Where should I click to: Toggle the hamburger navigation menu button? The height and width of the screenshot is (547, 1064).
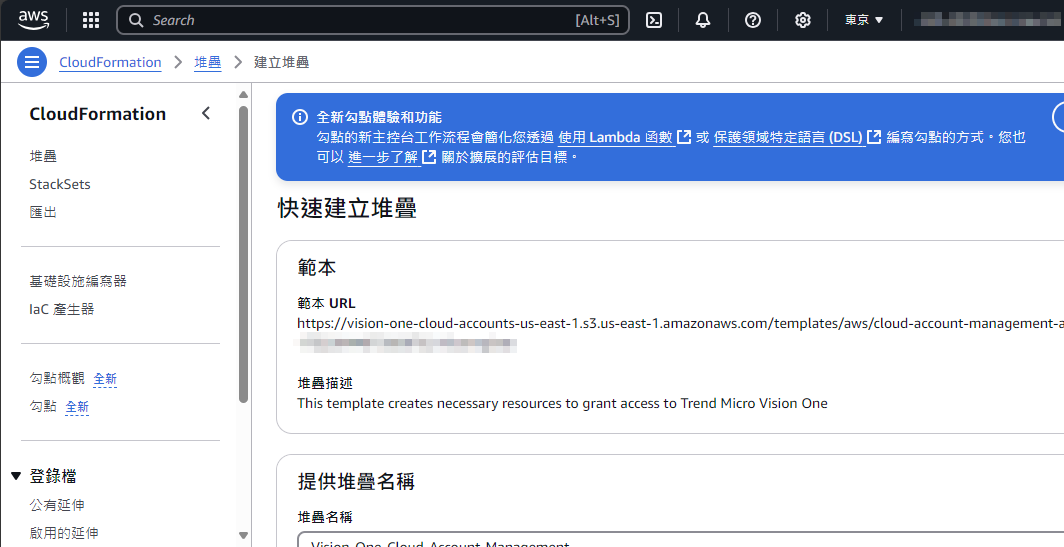[32, 62]
